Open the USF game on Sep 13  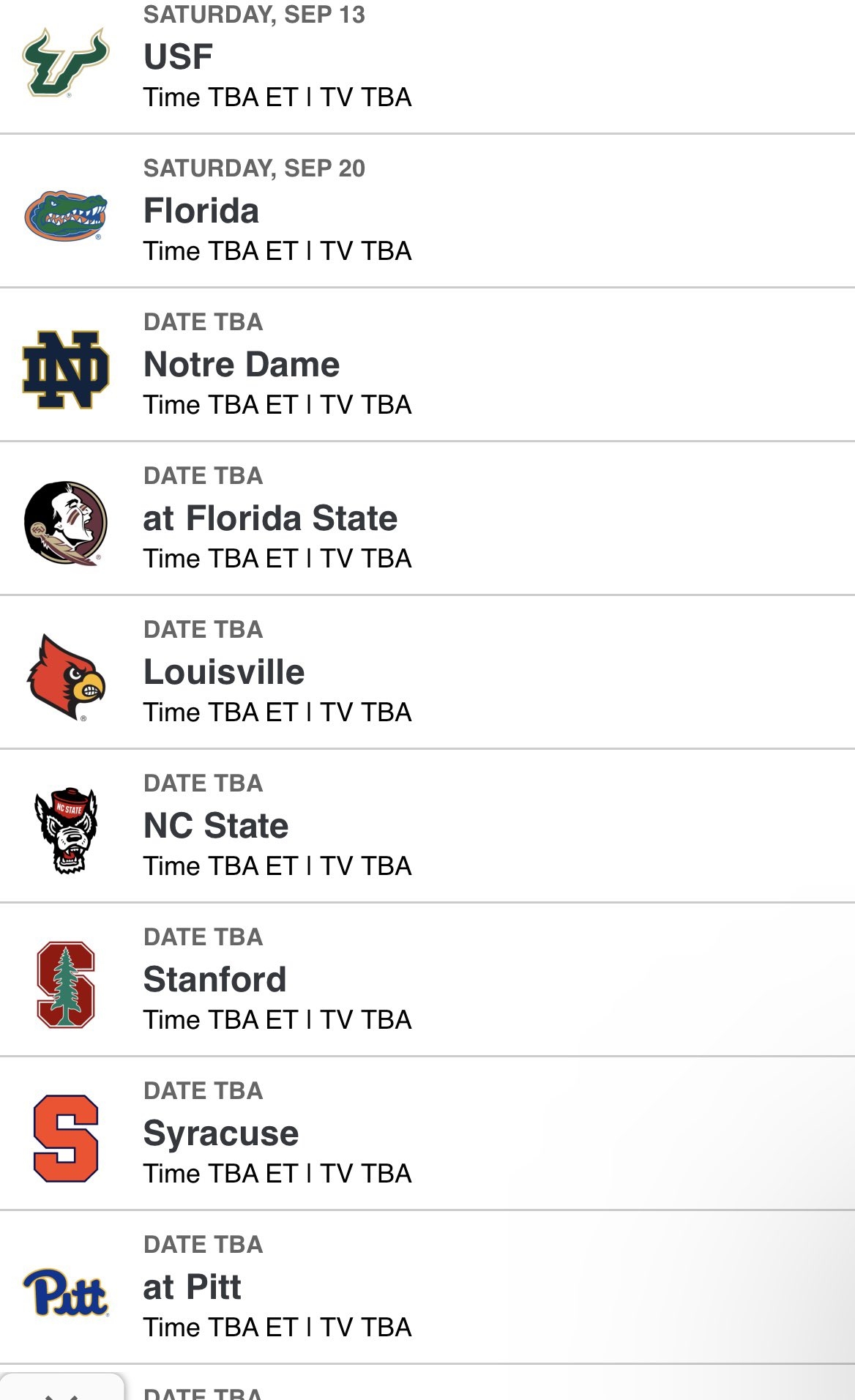coord(178,57)
